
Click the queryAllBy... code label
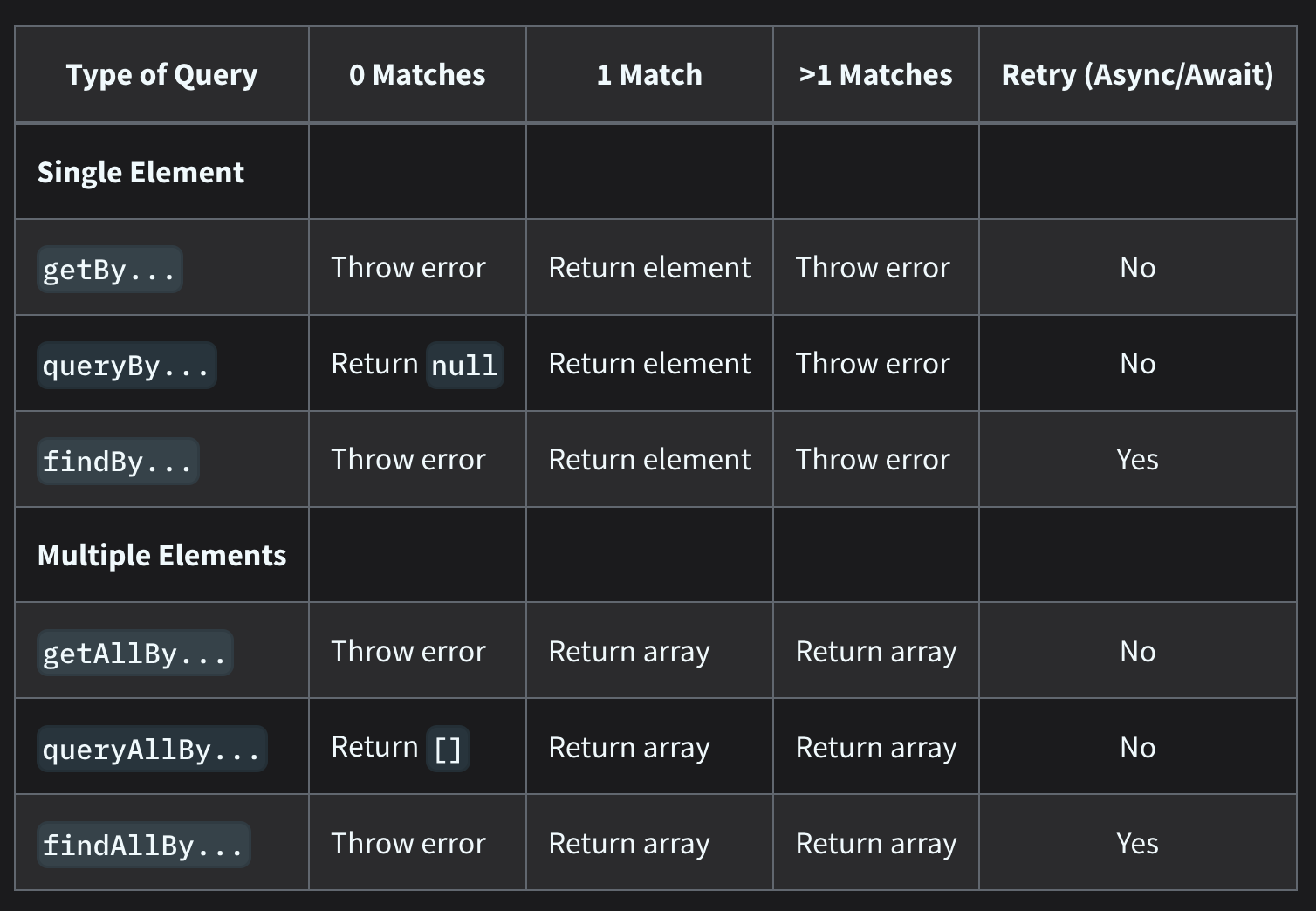152,749
